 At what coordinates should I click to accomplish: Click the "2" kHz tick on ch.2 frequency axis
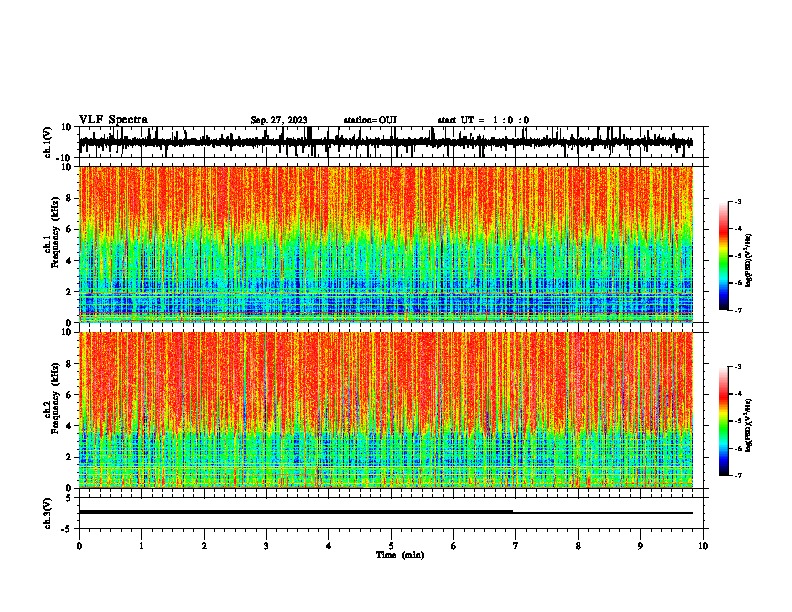coord(70,457)
